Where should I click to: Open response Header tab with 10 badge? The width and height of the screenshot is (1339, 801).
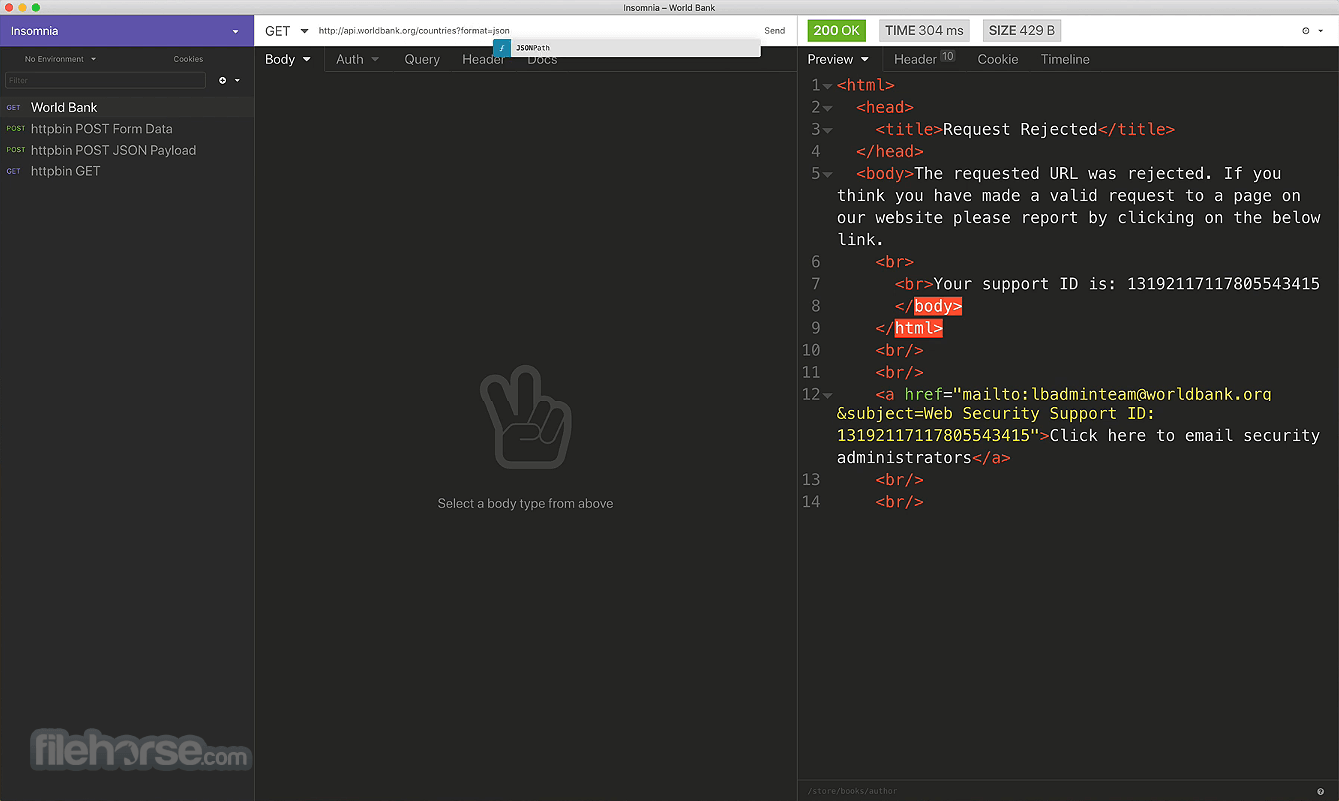coord(924,59)
